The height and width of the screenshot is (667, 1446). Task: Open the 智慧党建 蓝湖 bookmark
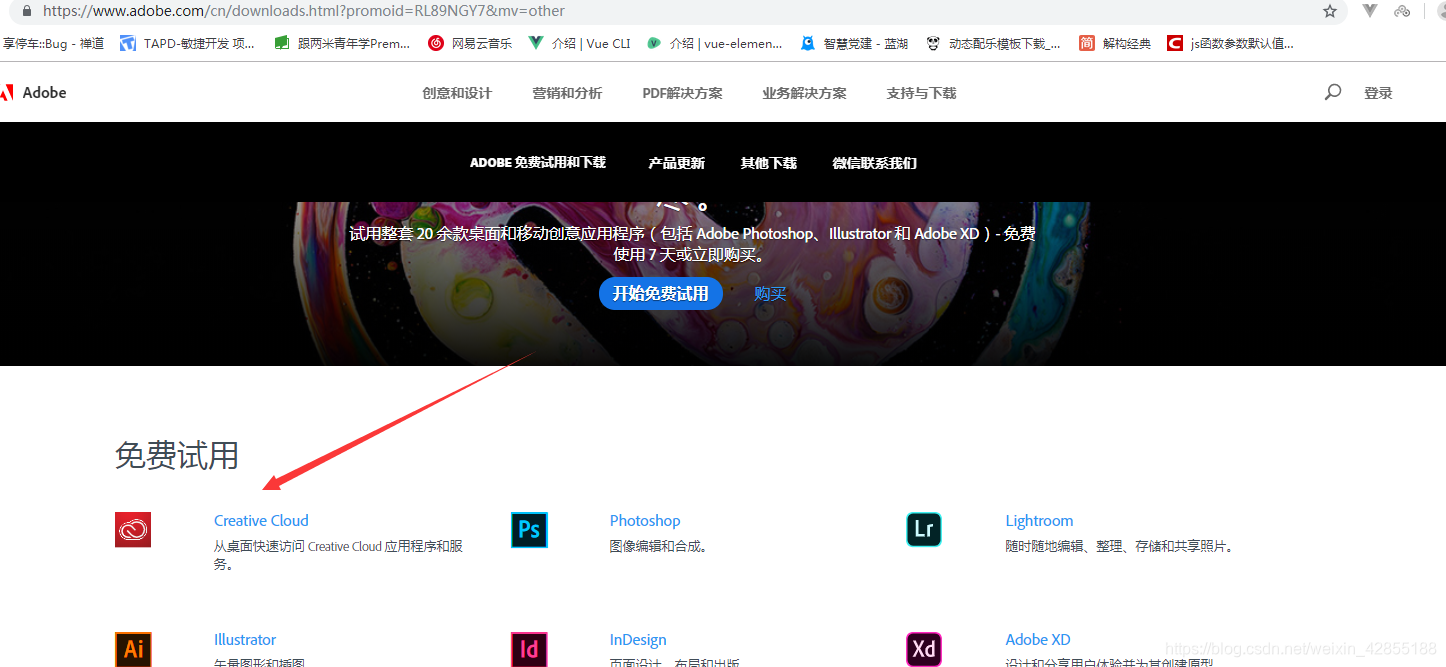854,43
